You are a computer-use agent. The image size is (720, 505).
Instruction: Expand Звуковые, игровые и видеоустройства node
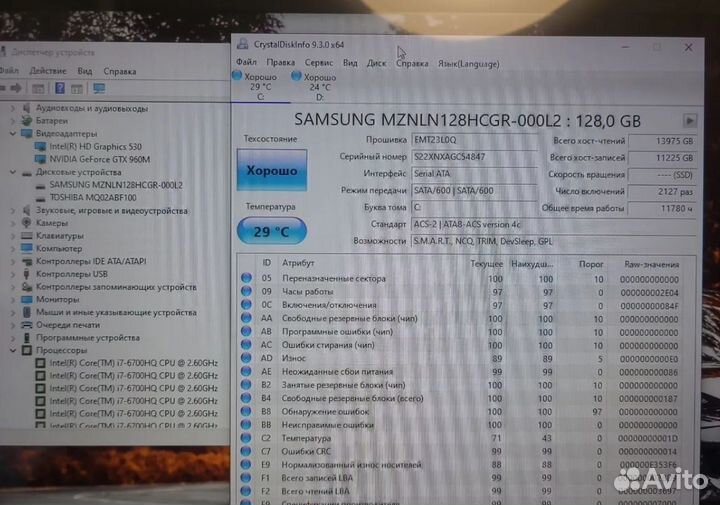pyautogui.click(x=13, y=211)
